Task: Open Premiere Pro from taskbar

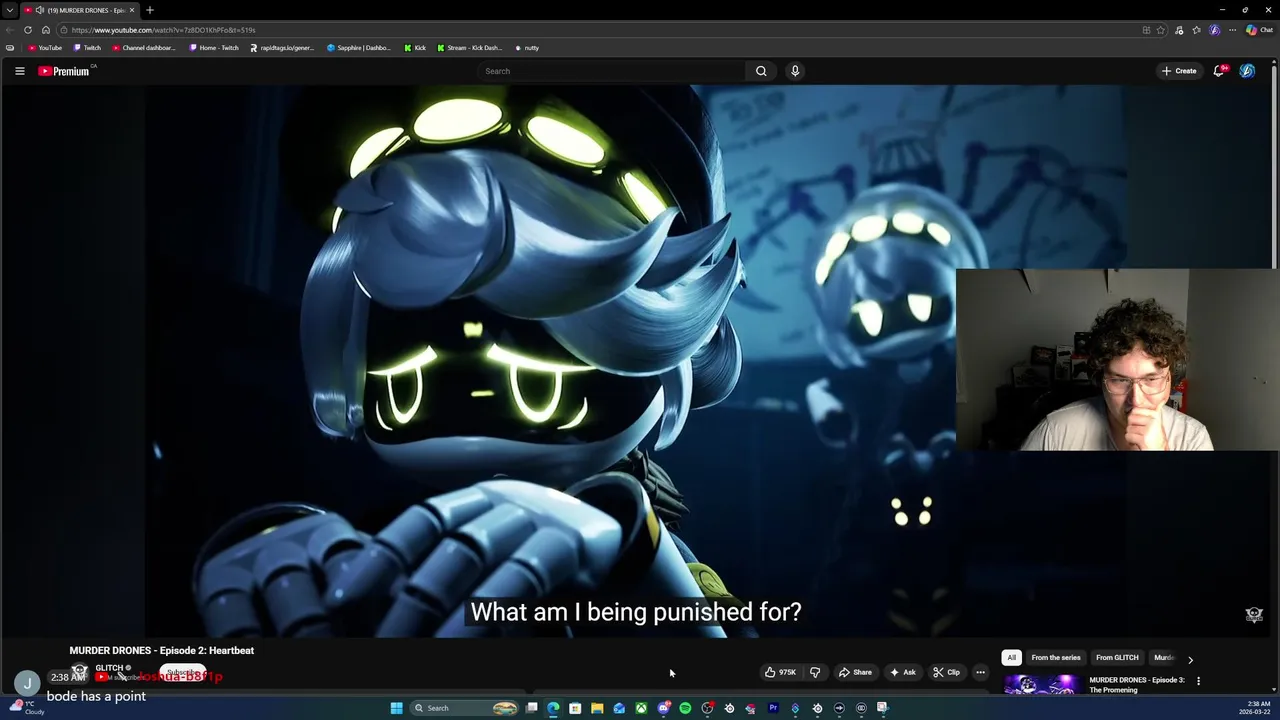Action: pyautogui.click(x=773, y=708)
